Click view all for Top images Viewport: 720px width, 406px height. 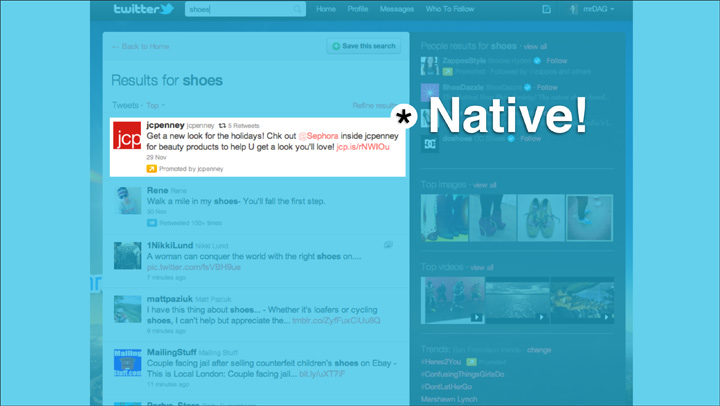pos(484,185)
